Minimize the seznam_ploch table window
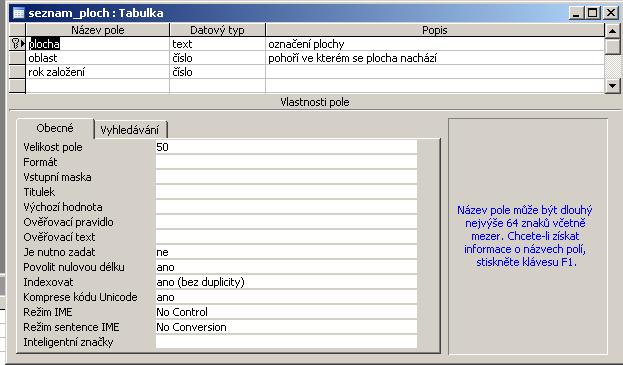The height and width of the screenshot is (365, 623). coord(576,13)
